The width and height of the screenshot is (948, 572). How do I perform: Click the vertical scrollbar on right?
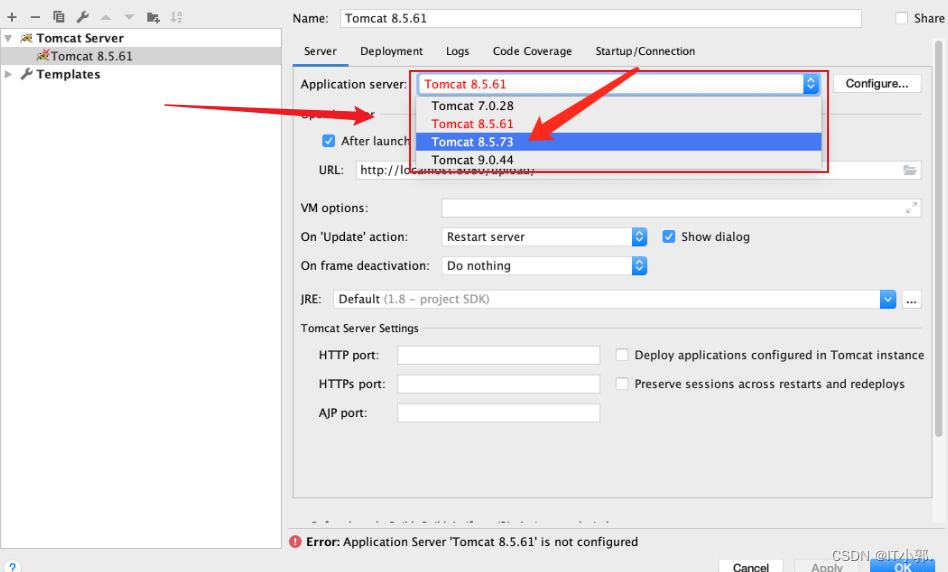tap(938, 238)
